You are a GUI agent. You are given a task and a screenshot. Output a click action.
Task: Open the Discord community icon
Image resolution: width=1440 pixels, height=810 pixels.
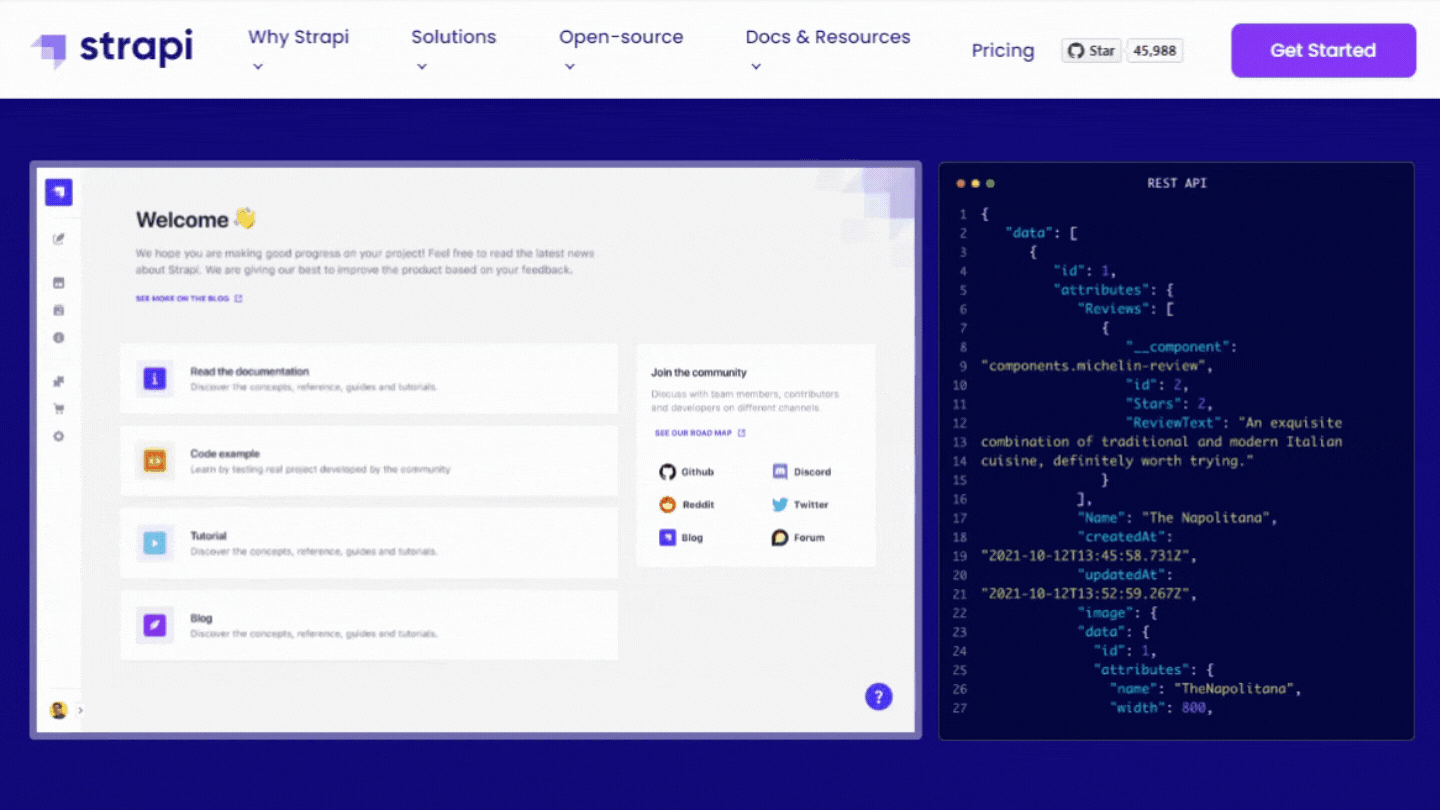point(780,471)
